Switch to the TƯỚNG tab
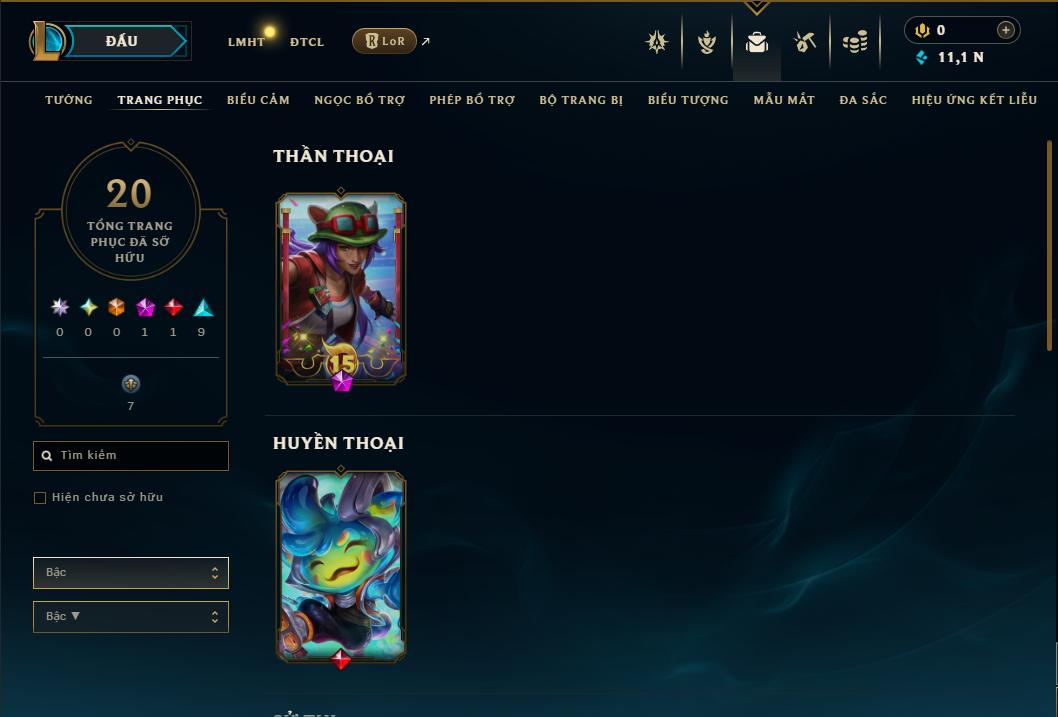This screenshot has width=1058, height=717. pyautogui.click(x=69, y=100)
